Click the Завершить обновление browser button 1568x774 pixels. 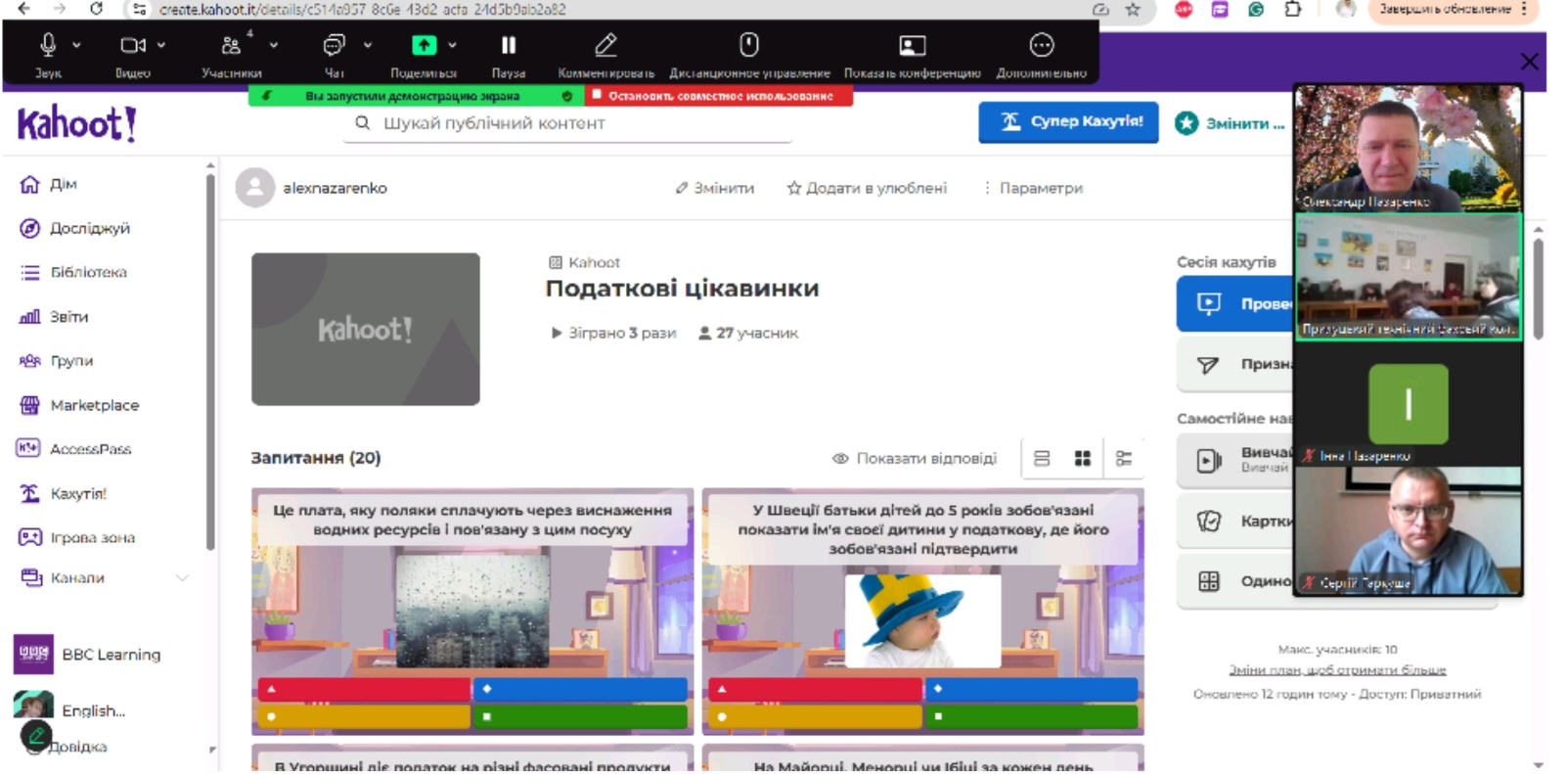1452,9
